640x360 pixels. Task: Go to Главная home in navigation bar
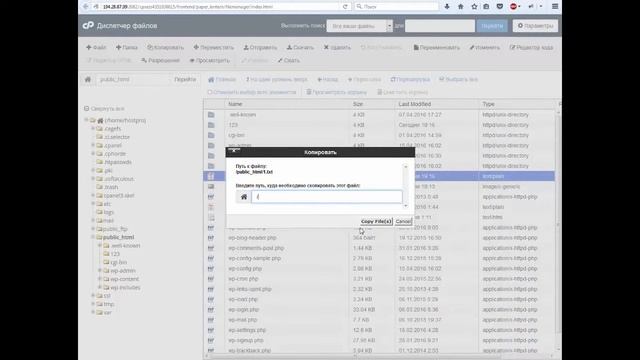[x=222, y=80]
